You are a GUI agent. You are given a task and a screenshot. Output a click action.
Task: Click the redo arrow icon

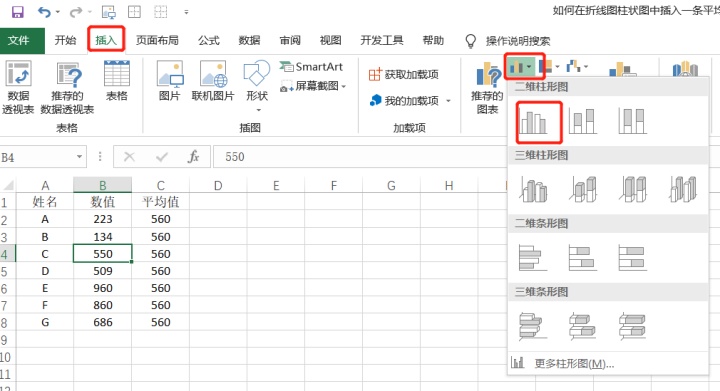tap(75, 12)
